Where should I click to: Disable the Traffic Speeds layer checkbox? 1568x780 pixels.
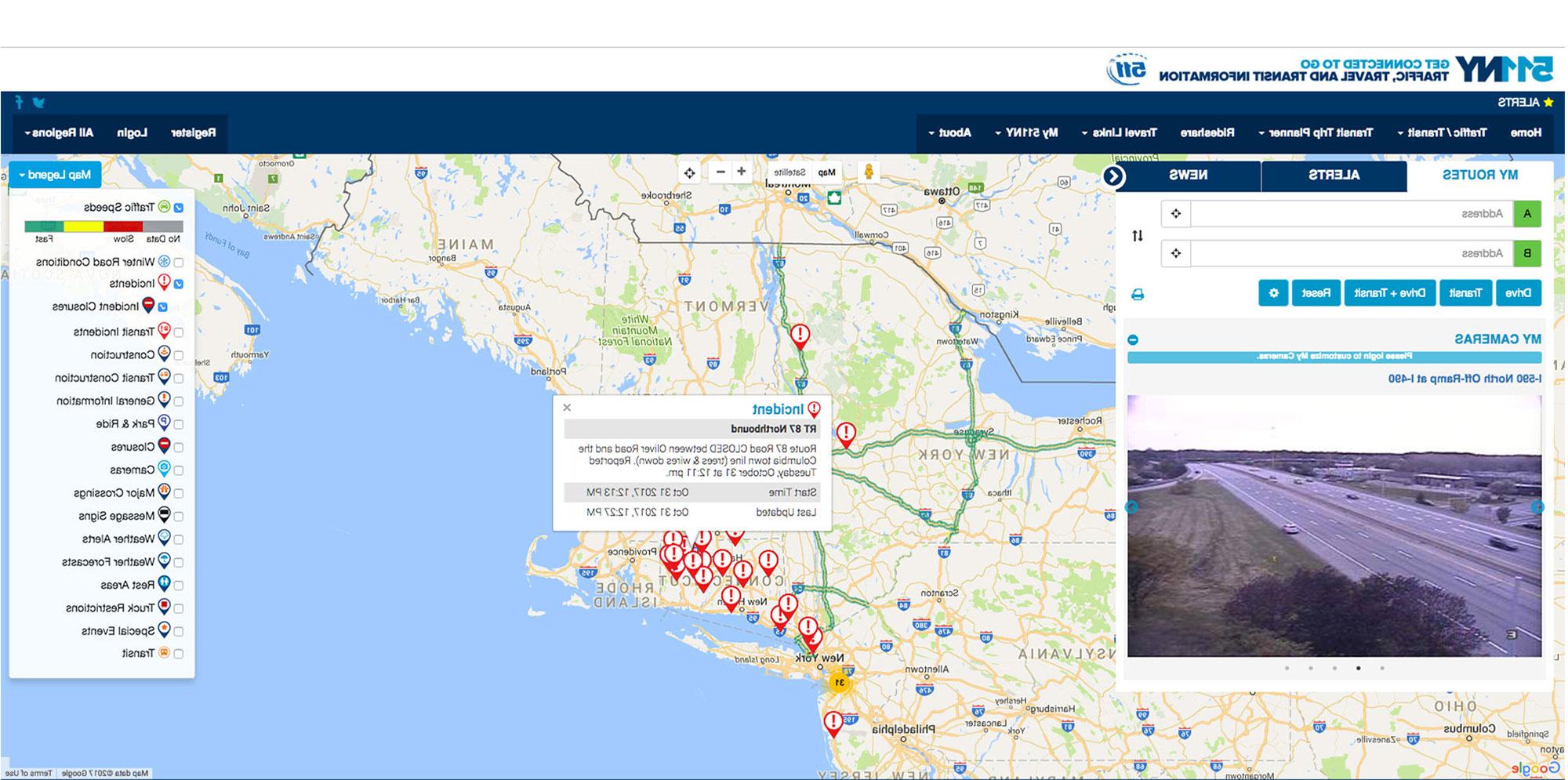point(179,208)
